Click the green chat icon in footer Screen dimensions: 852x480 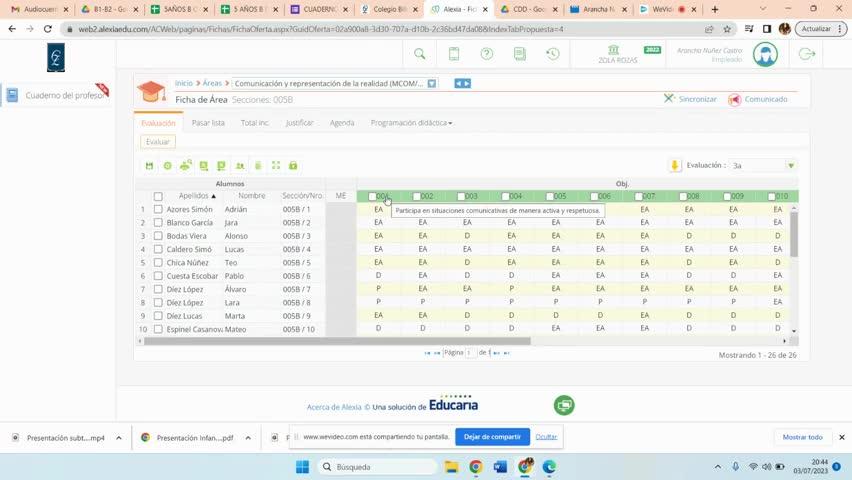click(x=564, y=405)
